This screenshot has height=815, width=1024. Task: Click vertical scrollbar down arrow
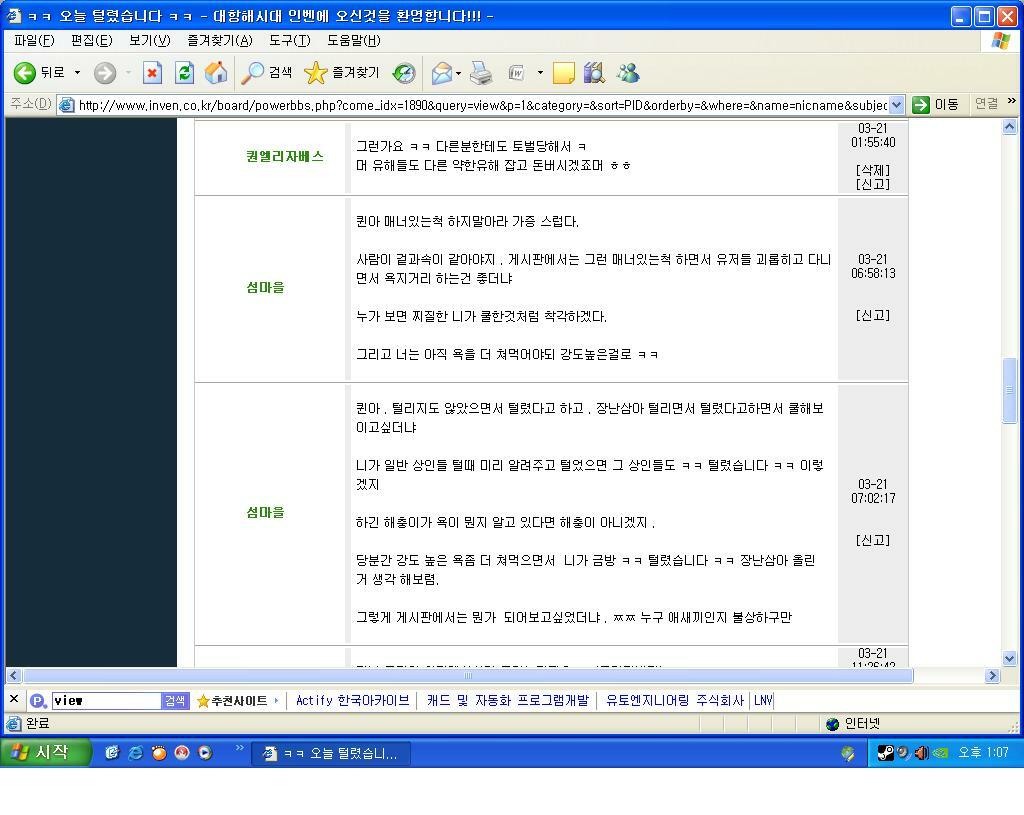point(1009,659)
